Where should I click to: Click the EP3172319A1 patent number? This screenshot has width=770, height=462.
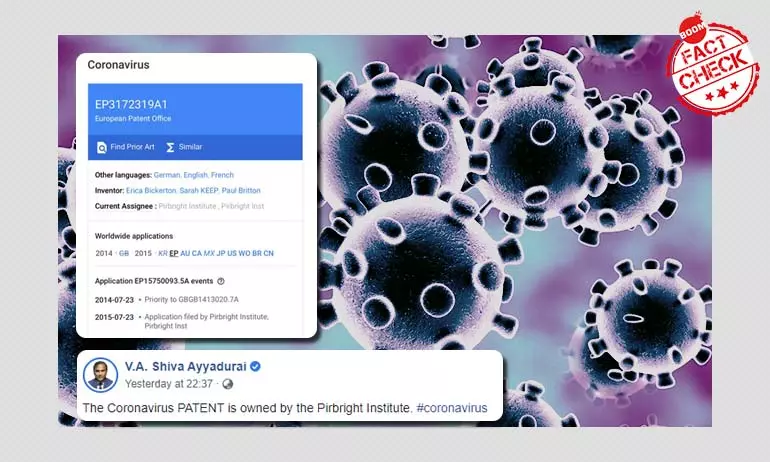click(131, 105)
